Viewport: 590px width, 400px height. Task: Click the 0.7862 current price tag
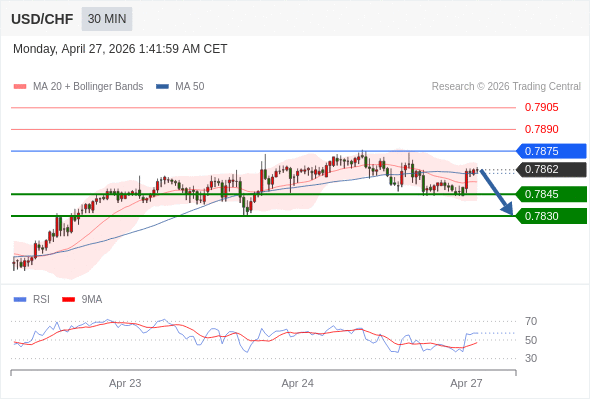(x=551, y=169)
